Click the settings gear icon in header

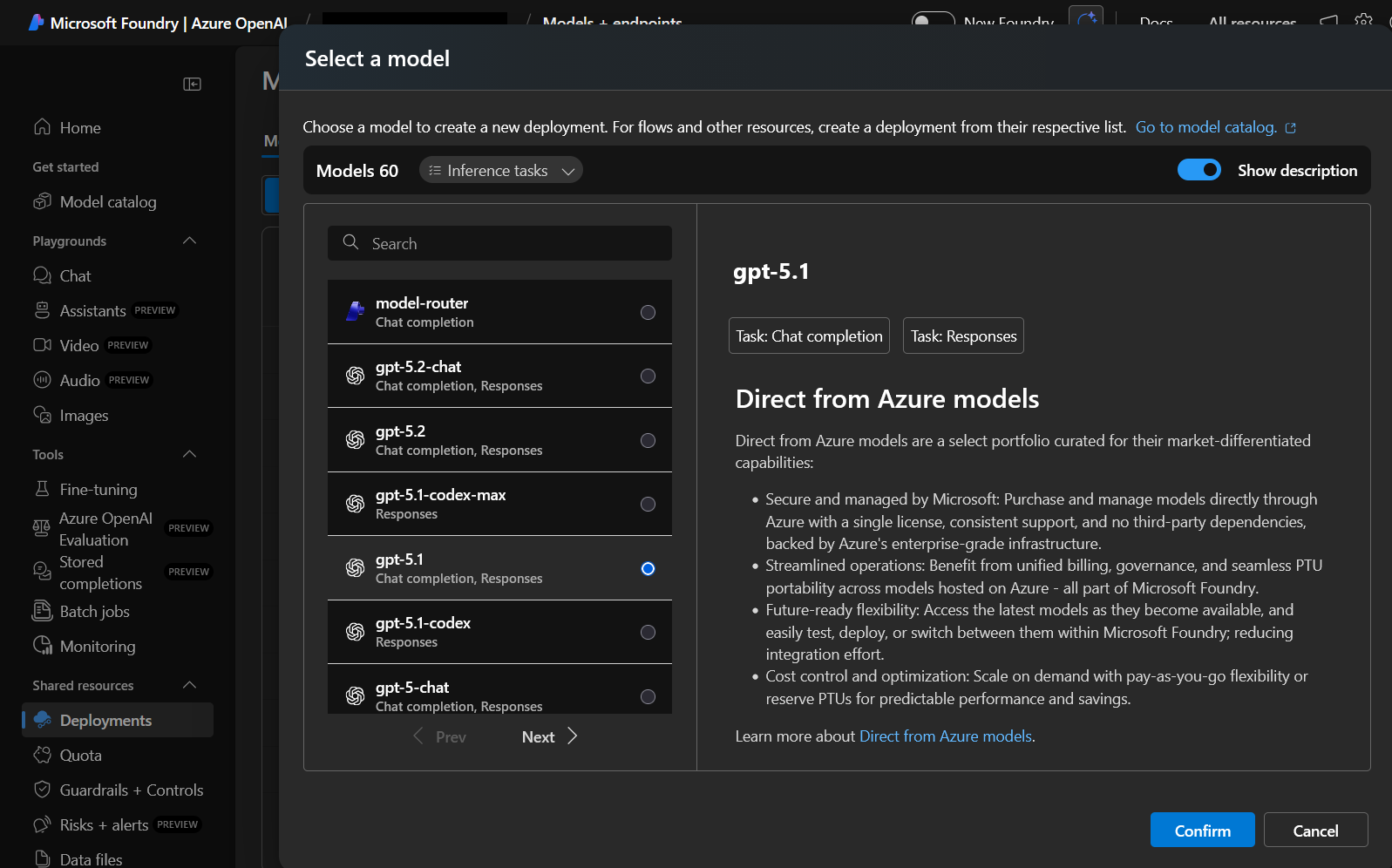click(x=1364, y=21)
